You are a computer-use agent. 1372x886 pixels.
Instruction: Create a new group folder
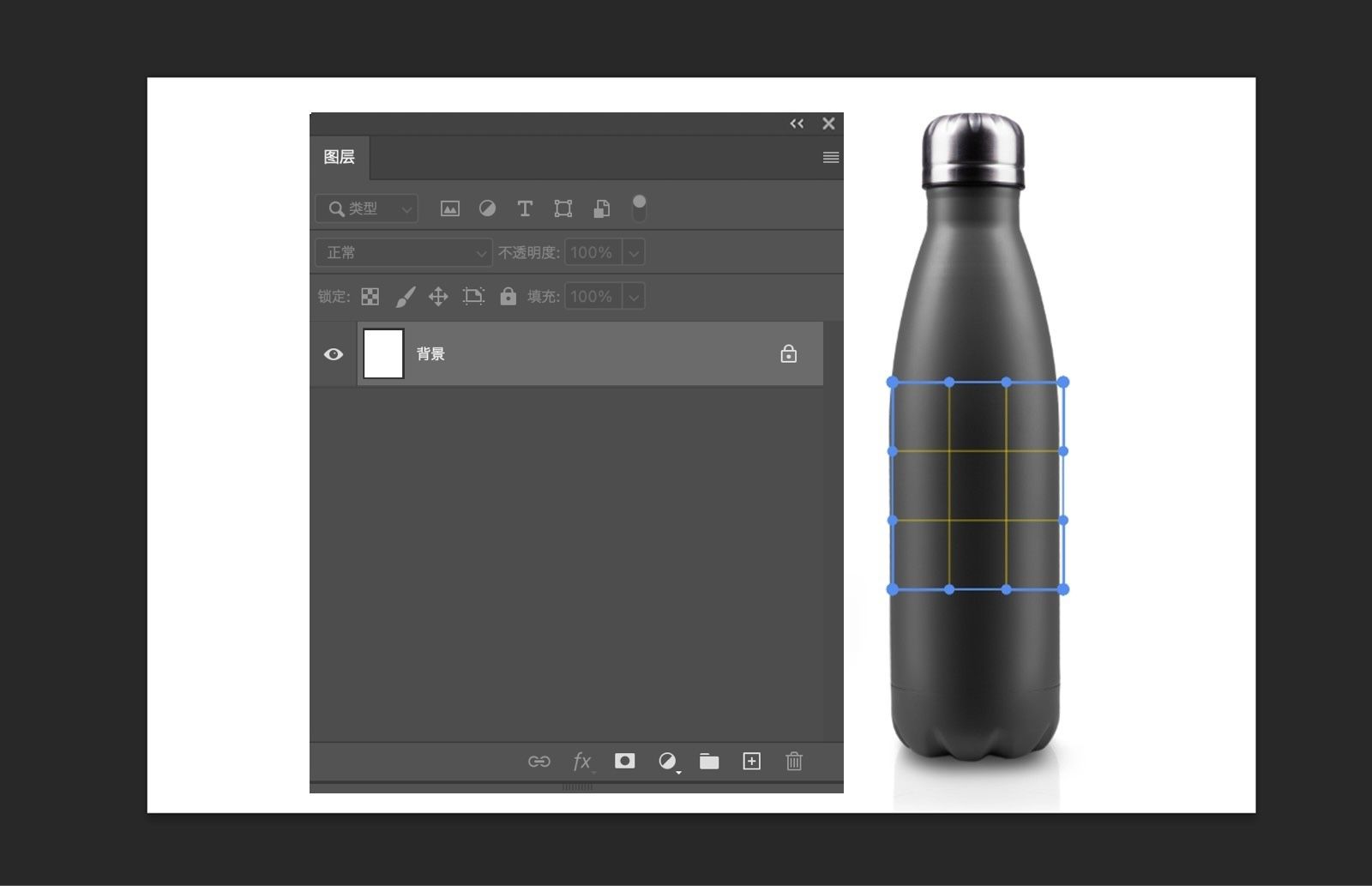point(709,762)
